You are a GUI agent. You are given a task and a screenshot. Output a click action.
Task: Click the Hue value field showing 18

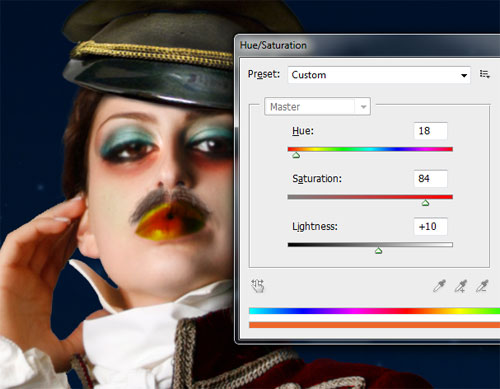430,131
